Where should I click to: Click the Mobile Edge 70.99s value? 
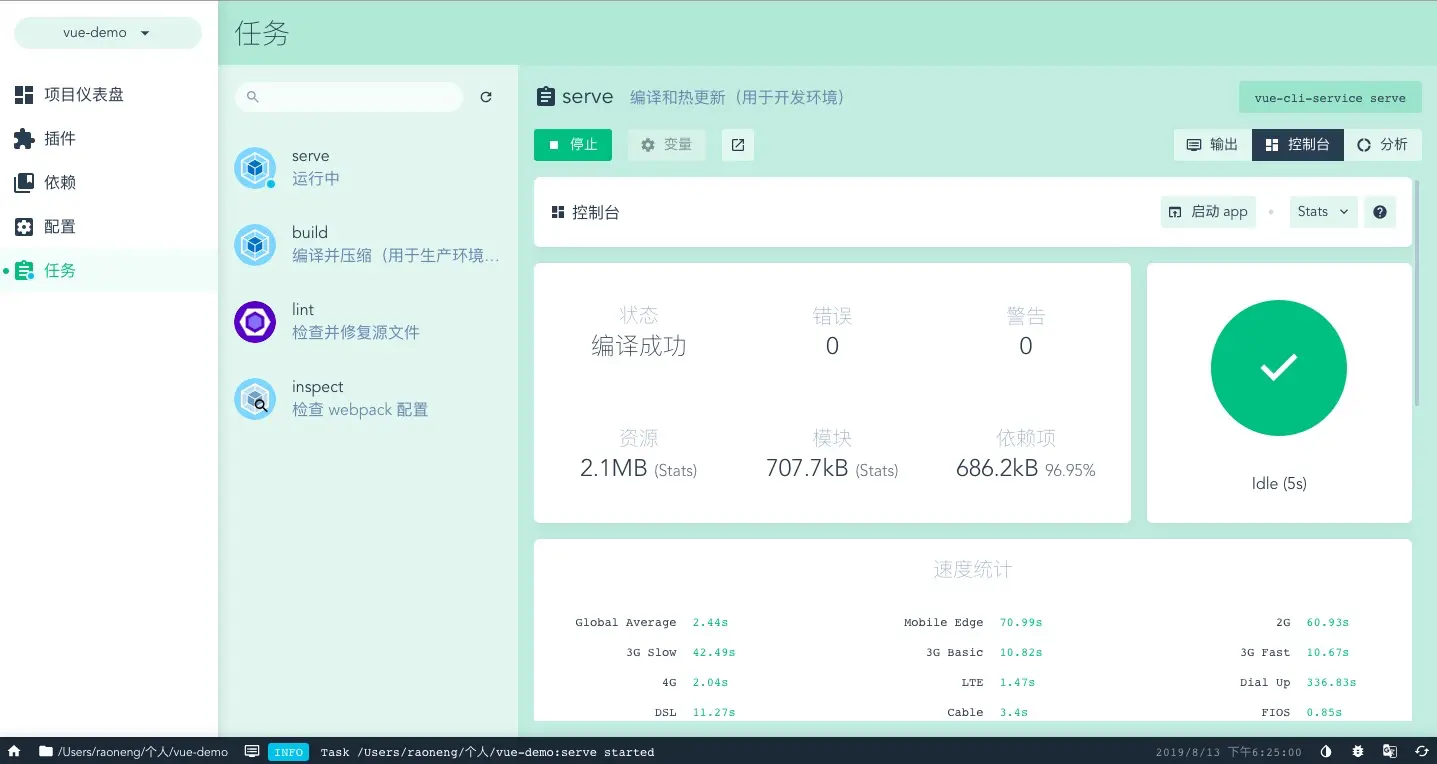pos(1021,622)
